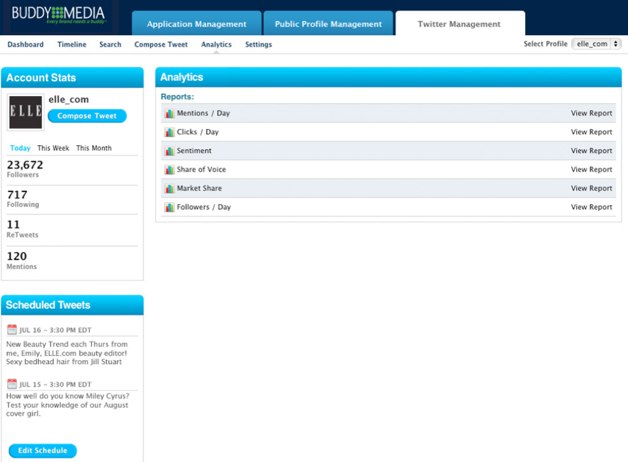628x462 pixels.
Task: Show This Month account stats
Action: tap(94, 148)
